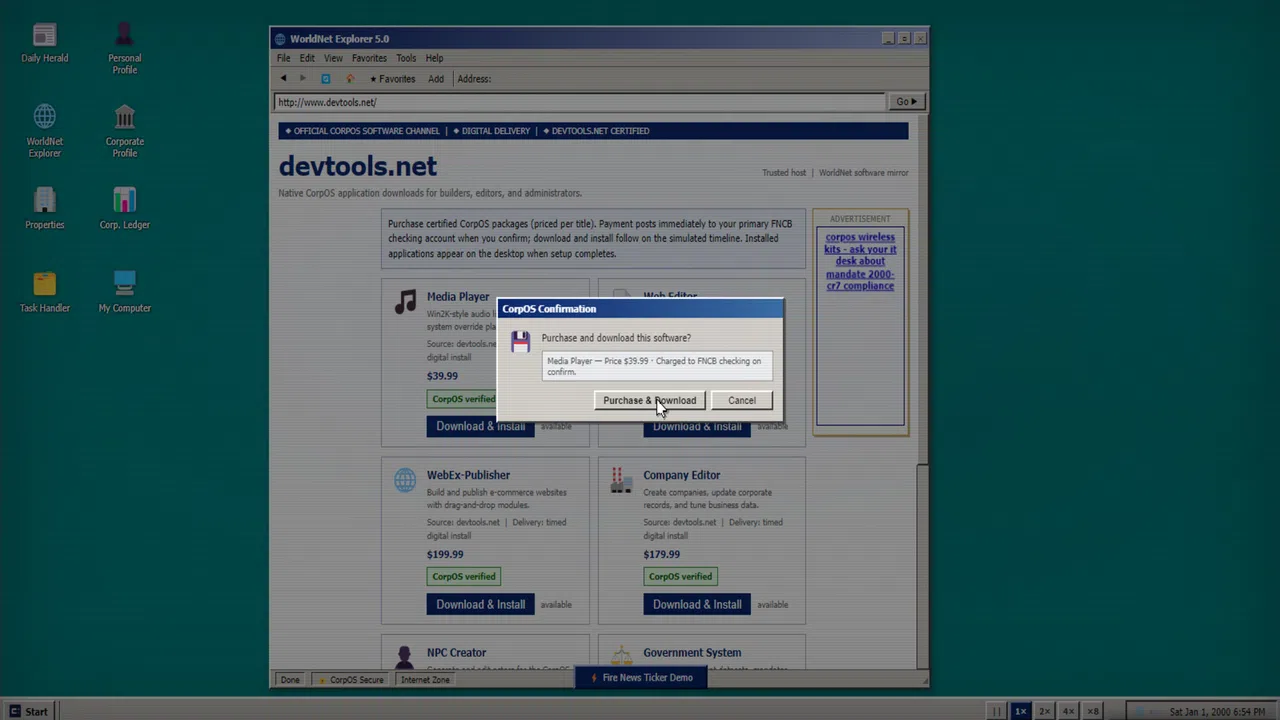Screen dimensions: 1280x720
Task: Click the Fire News Ticker Demo banner
Action: pos(640,677)
